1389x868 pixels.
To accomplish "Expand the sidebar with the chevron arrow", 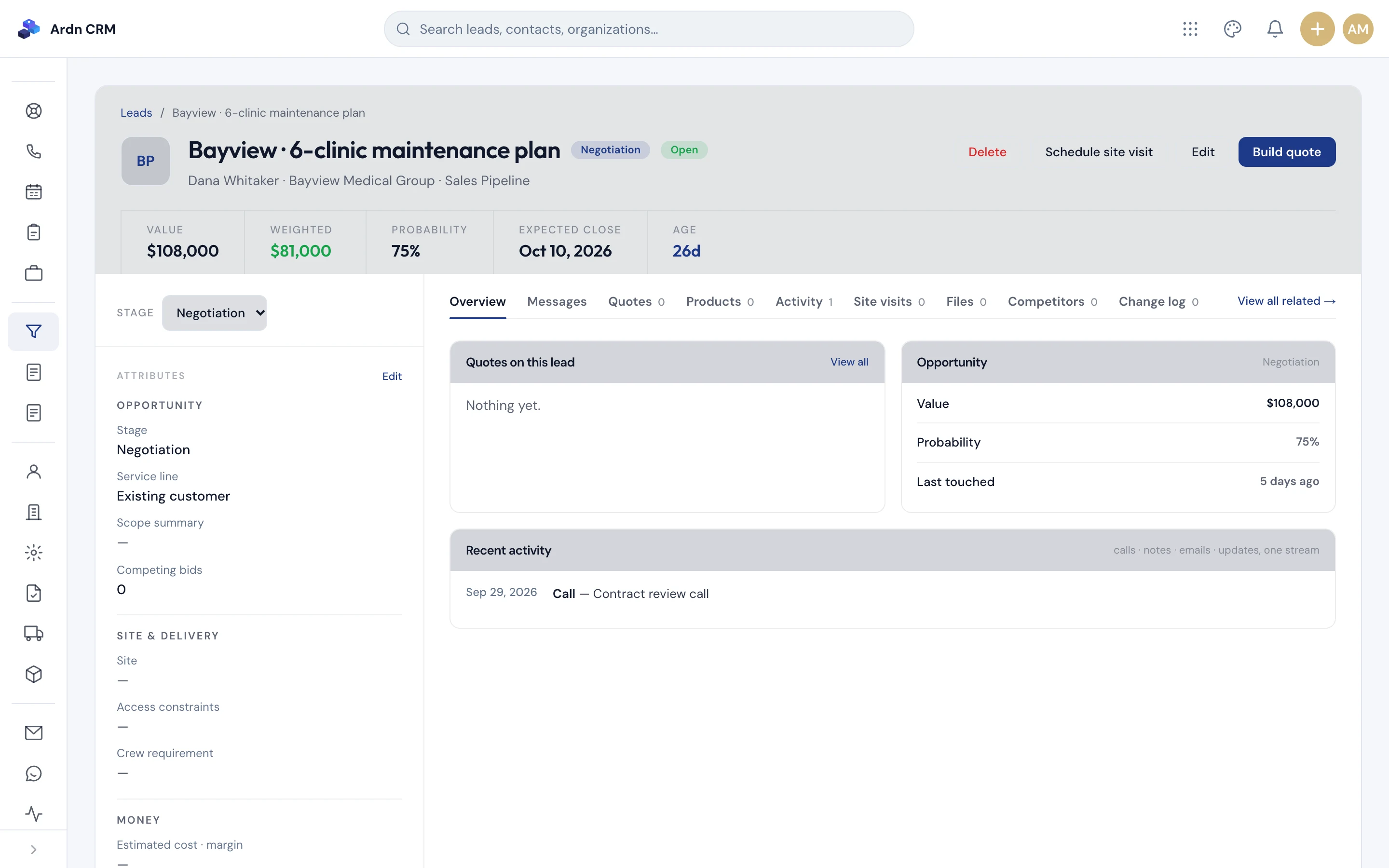I will (x=34, y=850).
